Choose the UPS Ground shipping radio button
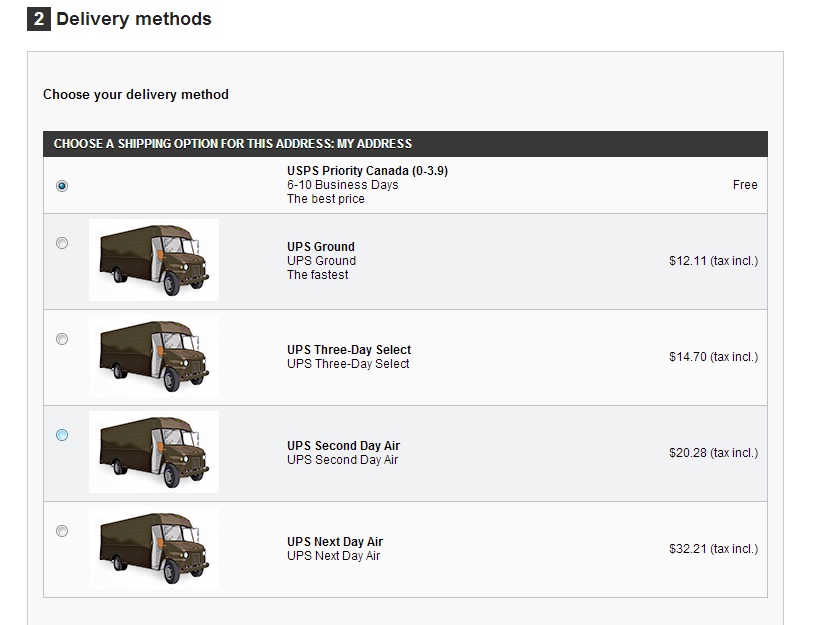This screenshot has width=823, height=625. point(62,243)
